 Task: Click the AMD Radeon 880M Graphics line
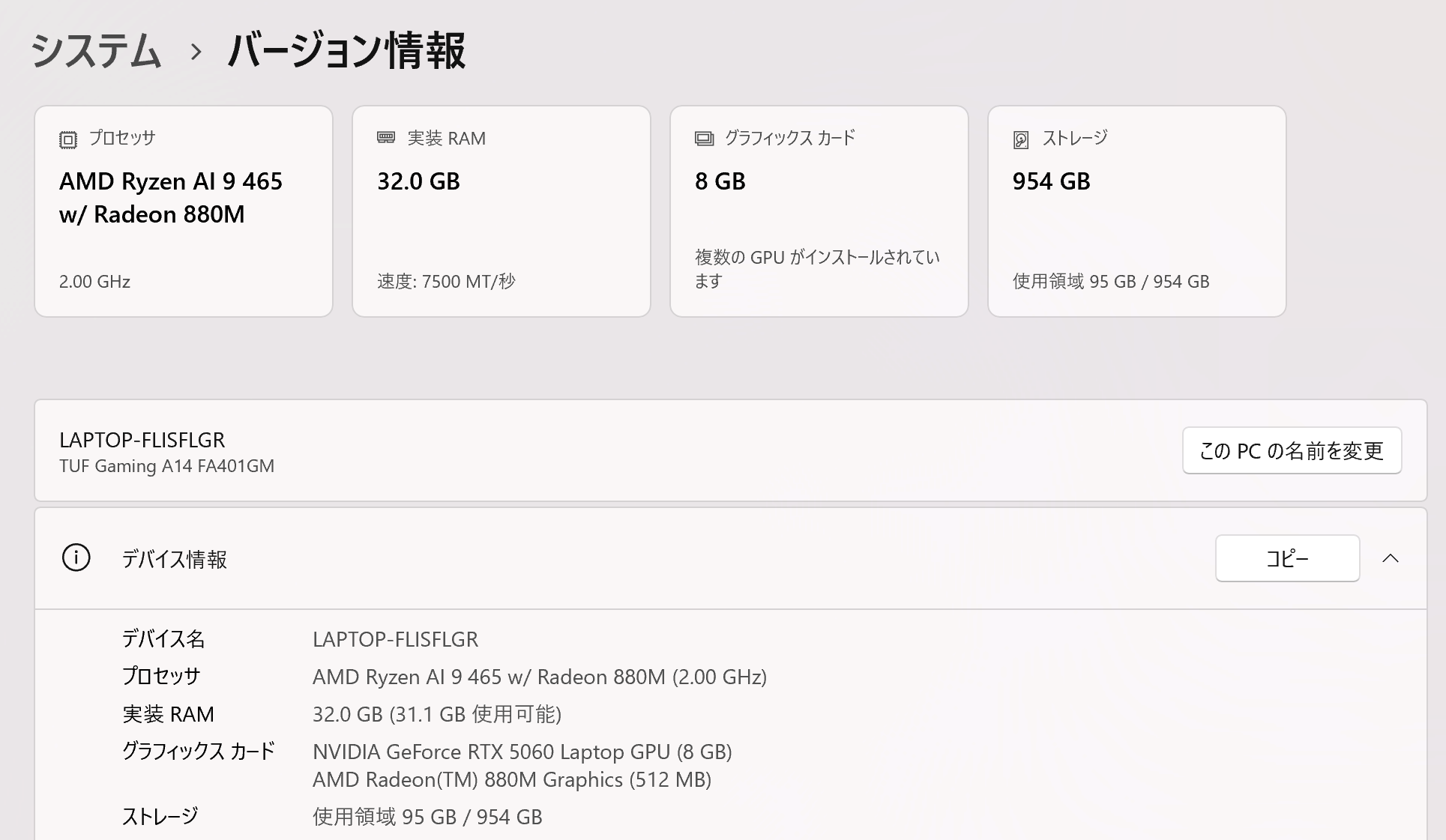(512, 780)
